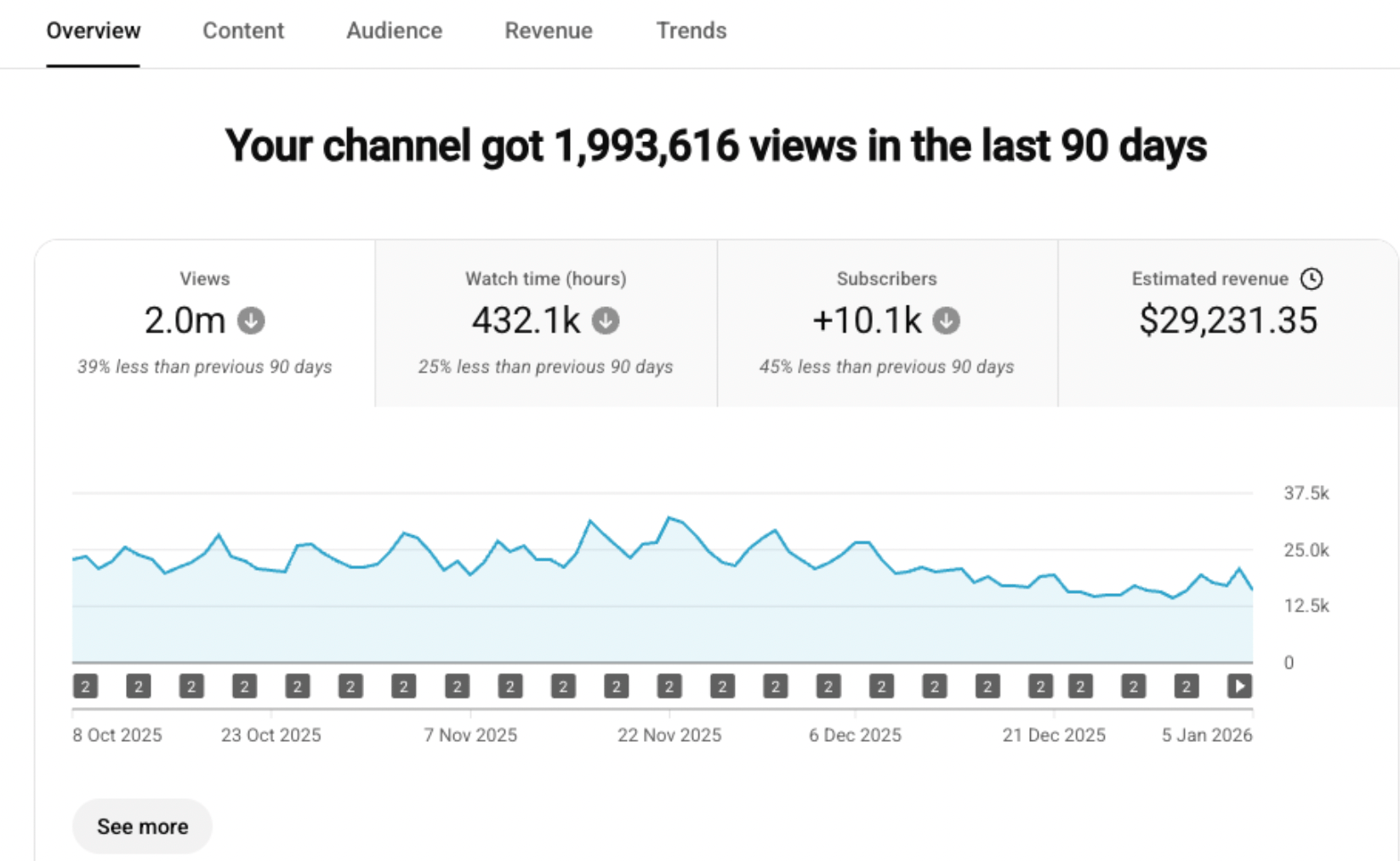Screen dimensions: 1400x861
Task: Click the video marker directly above 8 Oct 2025
Action: tap(85, 686)
